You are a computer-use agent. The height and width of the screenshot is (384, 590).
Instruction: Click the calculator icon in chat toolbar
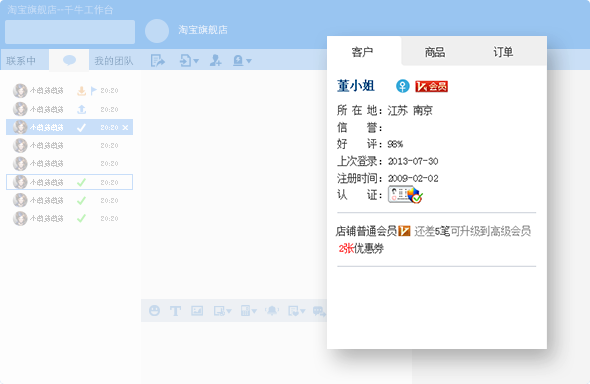245,311
